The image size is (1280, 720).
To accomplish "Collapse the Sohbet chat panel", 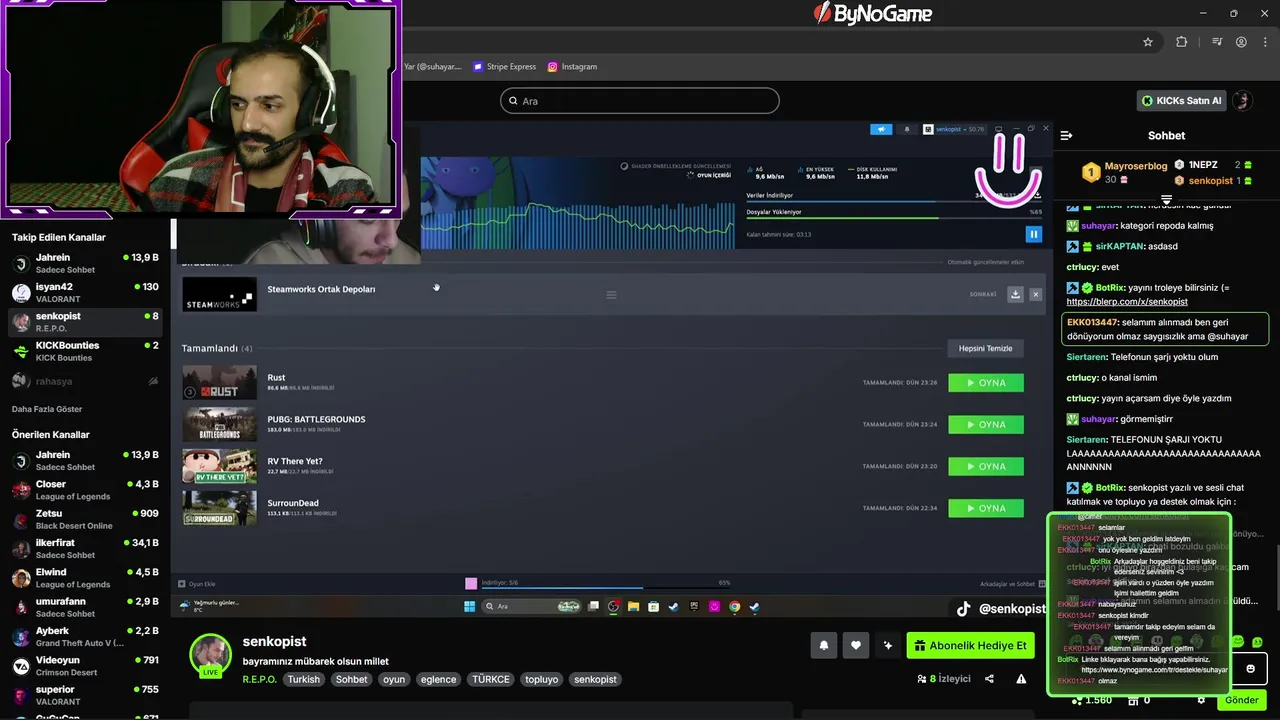I will [x=1066, y=135].
